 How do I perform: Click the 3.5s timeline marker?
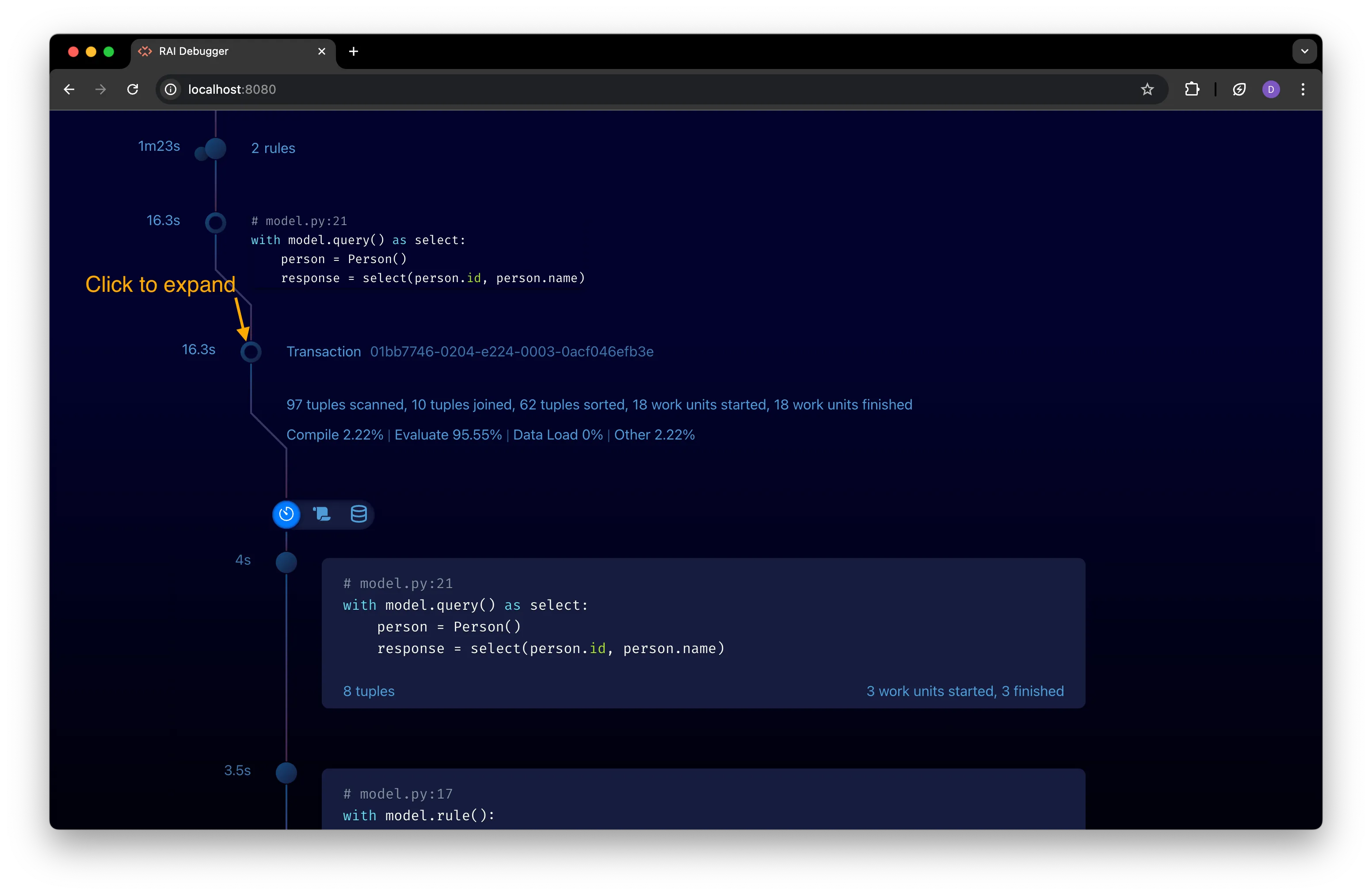[x=286, y=773]
